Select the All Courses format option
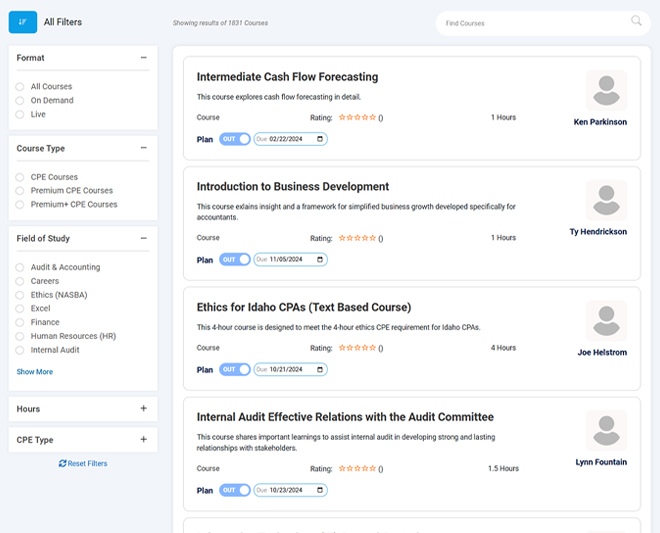The width and height of the screenshot is (660, 533). pyautogui.click(x=20, y=87)
